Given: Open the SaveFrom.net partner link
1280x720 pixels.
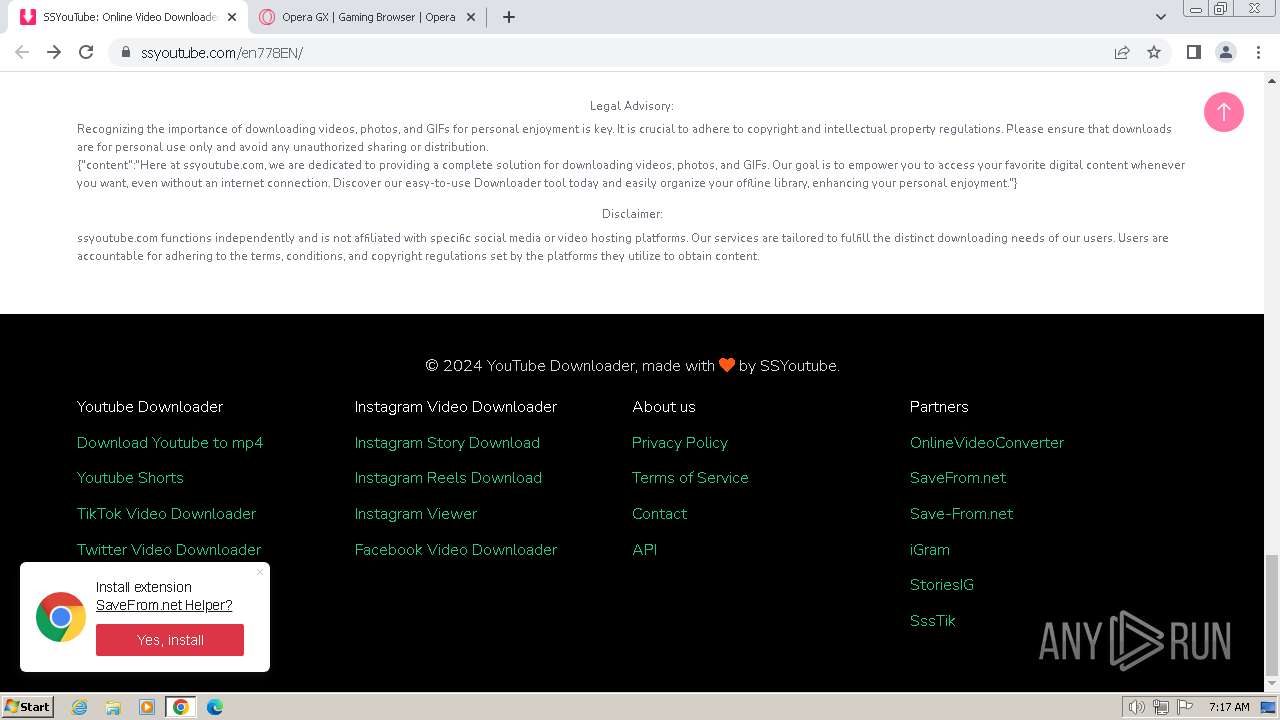Looking at the screenshot, I should 958,478.
